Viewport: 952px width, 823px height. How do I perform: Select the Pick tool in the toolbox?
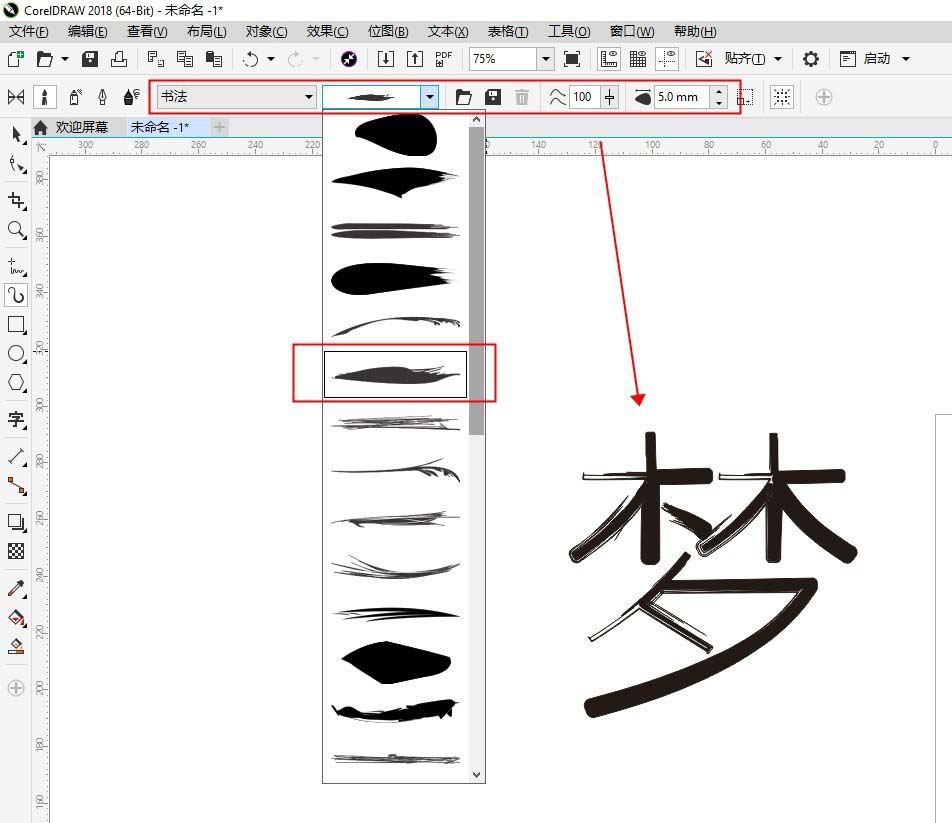click(x=14, y=136)
